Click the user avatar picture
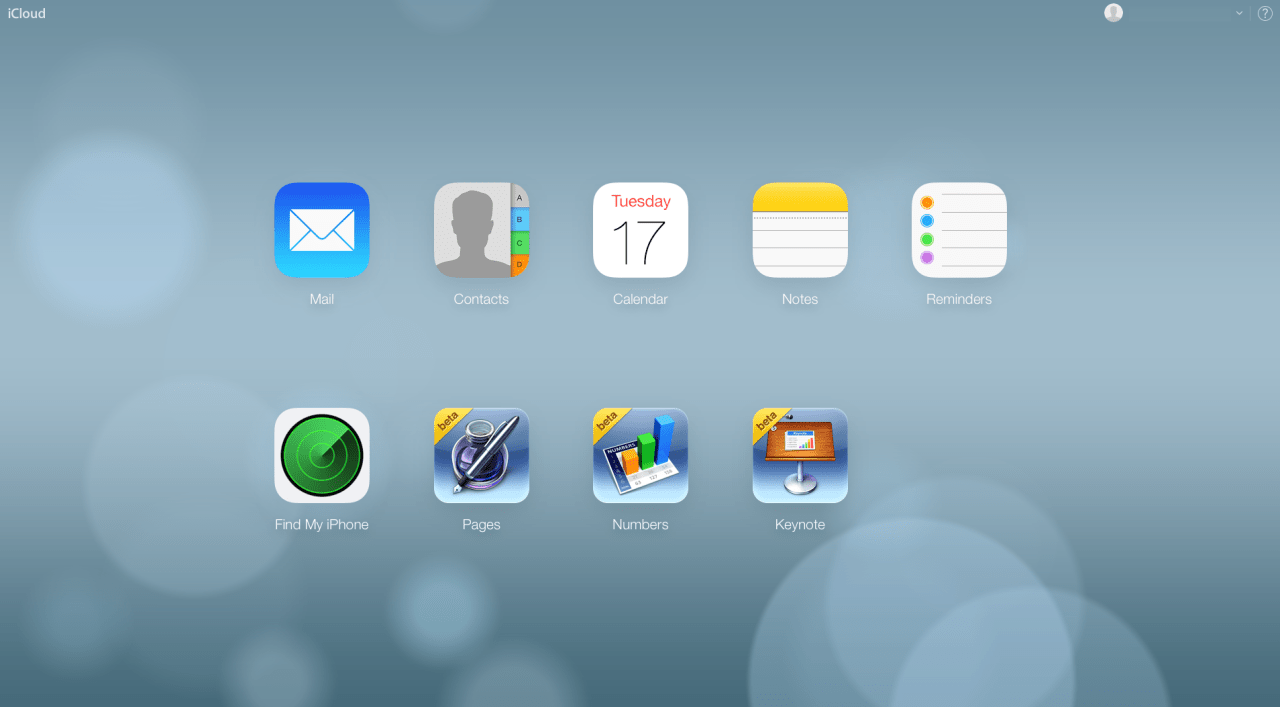Viewport: 1280px width, 707px height. (1113, 13)
